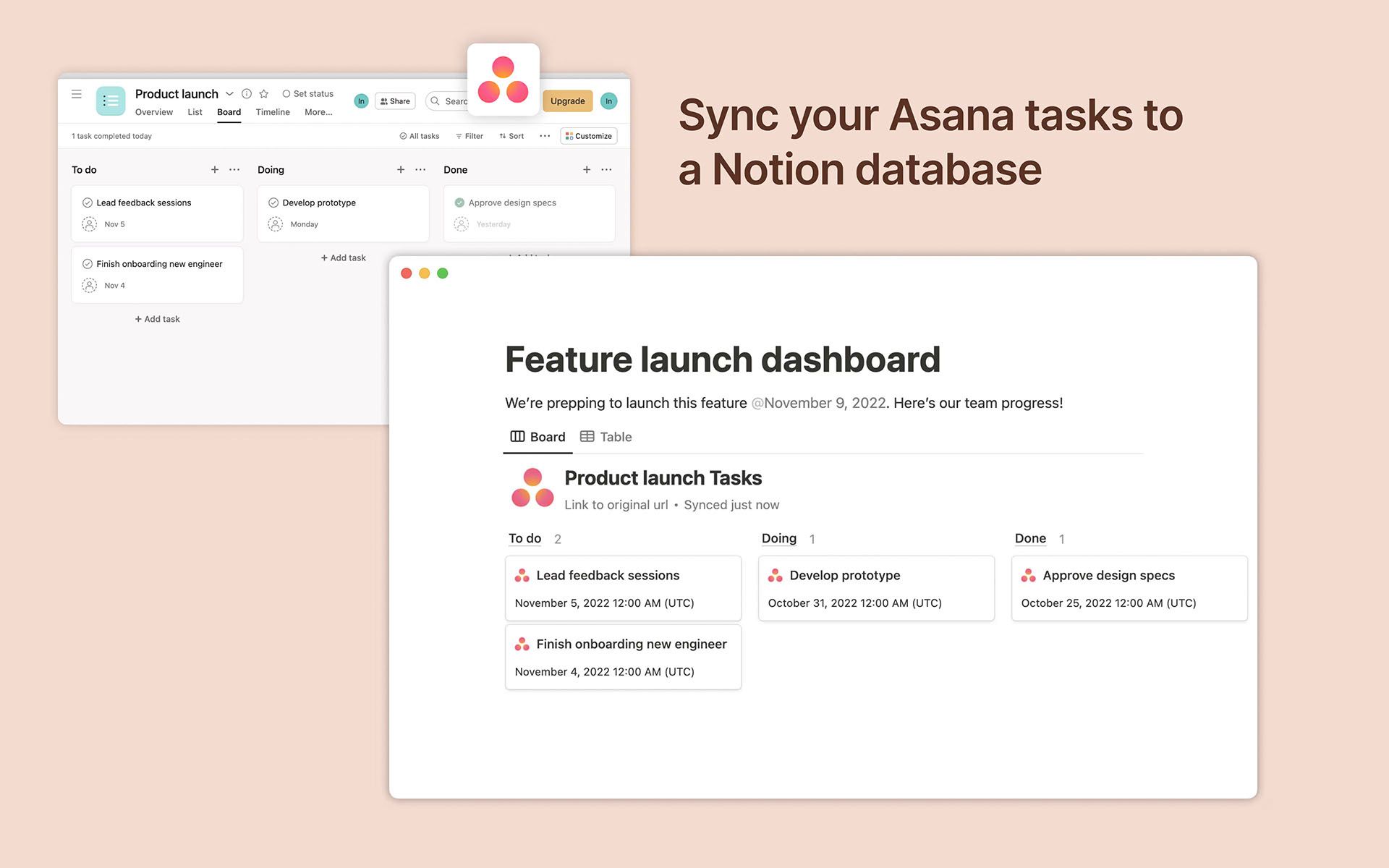Viewport: 1389px width, 868px height.
Task: Open the user avatar next to Upgrade
Action: click(x=609, y=101)
